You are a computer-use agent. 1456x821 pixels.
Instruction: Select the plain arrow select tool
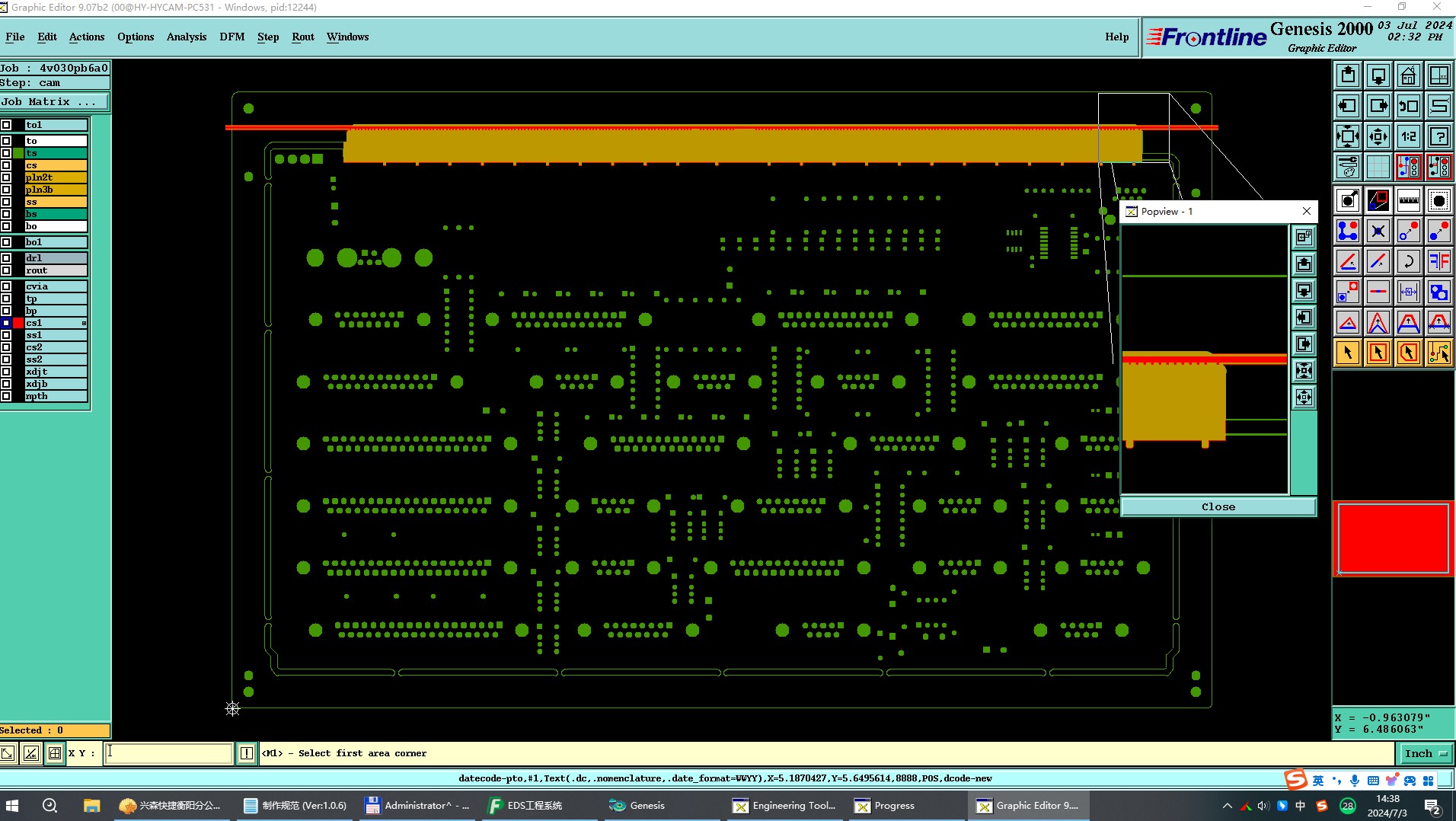[1348, 353]
